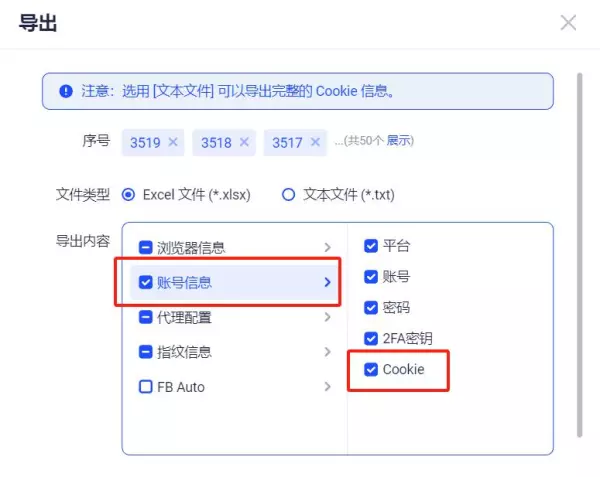Click the 序号 label
The height and width of the screenshot is (477, 600).
[96, 141]
